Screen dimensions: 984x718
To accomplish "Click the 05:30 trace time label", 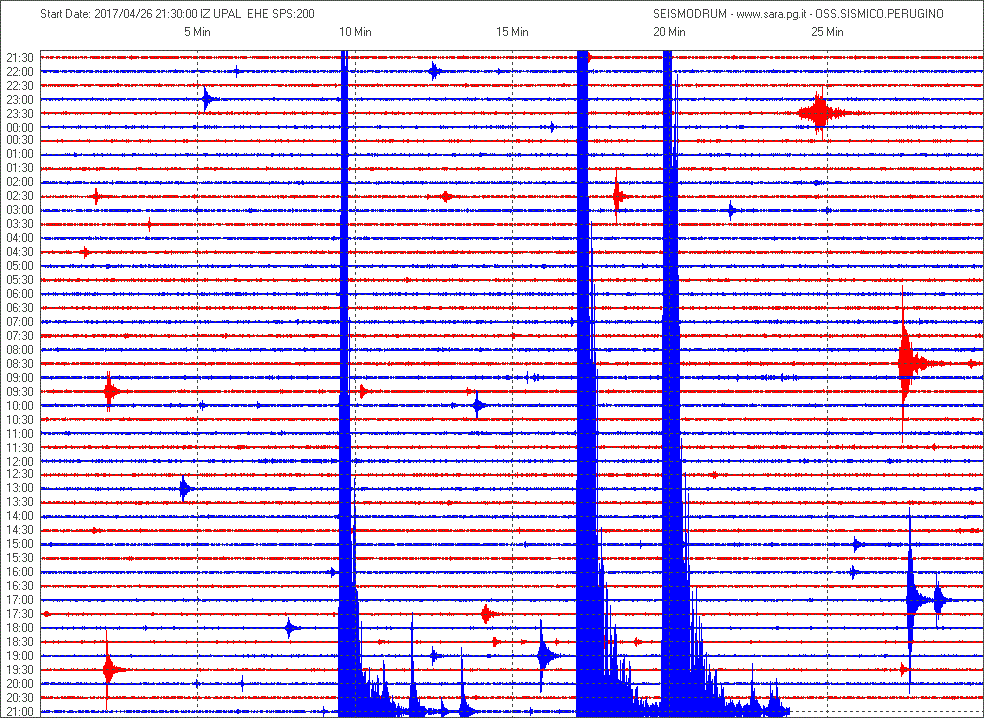I will tap(19, 280).
